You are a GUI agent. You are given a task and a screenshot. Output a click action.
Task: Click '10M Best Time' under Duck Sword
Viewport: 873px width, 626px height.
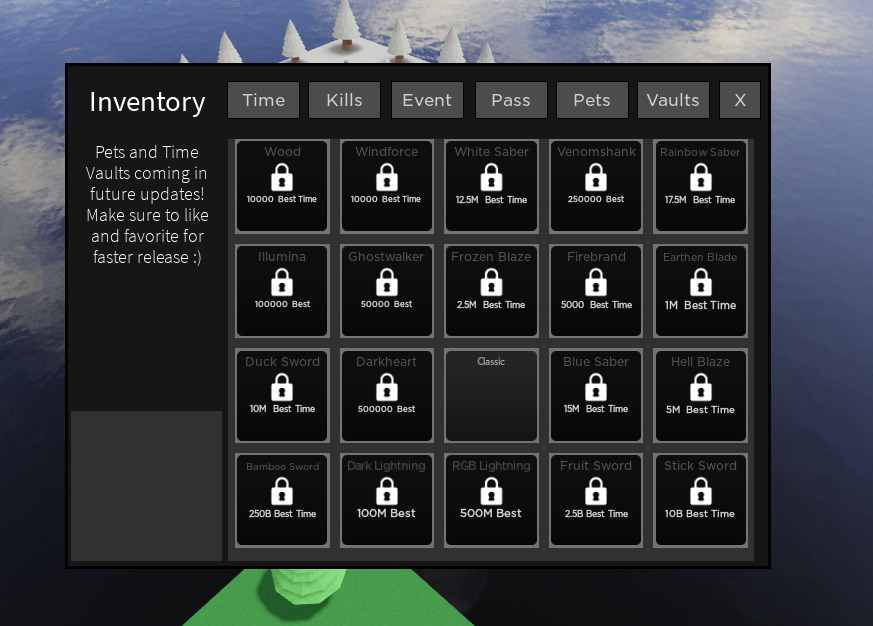[282, 409]
